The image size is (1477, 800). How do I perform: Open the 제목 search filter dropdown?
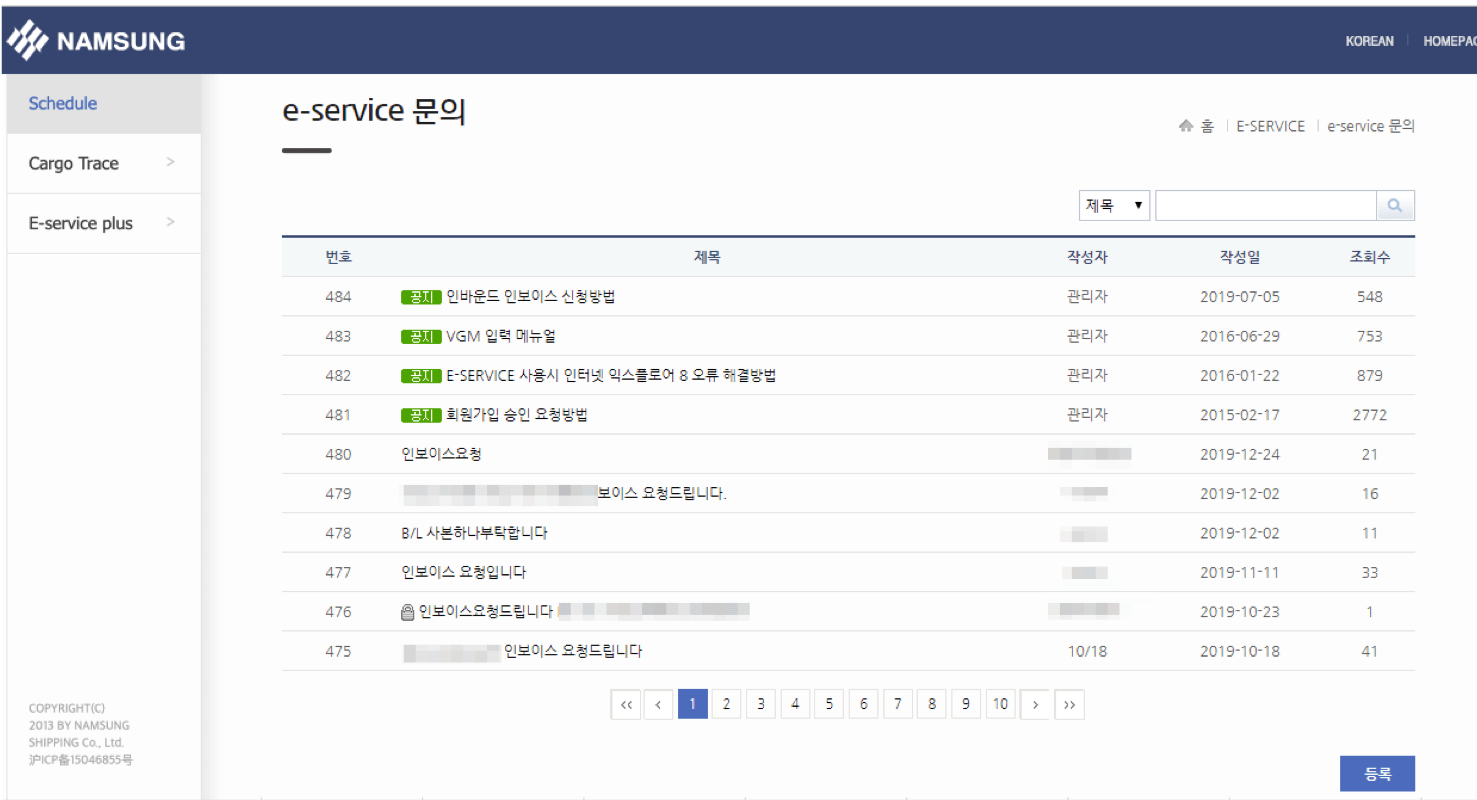(x=1114, y=206)
